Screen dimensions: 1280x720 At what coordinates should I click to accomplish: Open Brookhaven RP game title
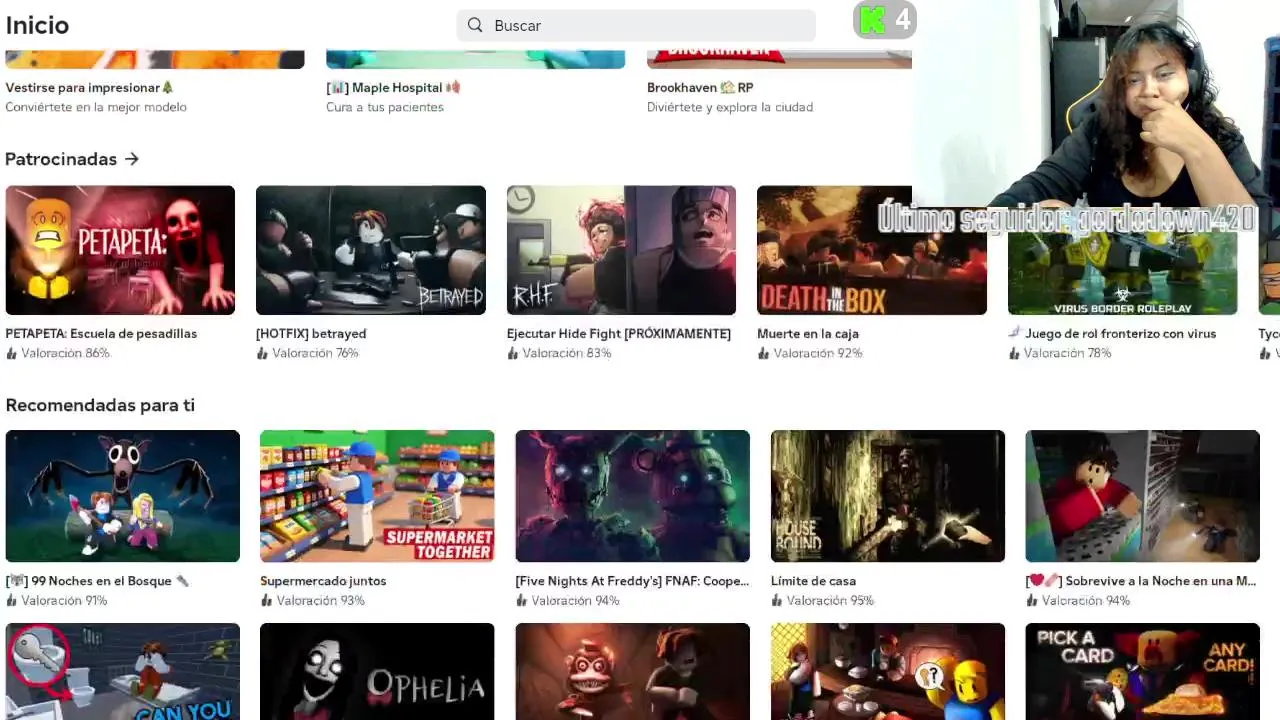(x=700, y=87)
